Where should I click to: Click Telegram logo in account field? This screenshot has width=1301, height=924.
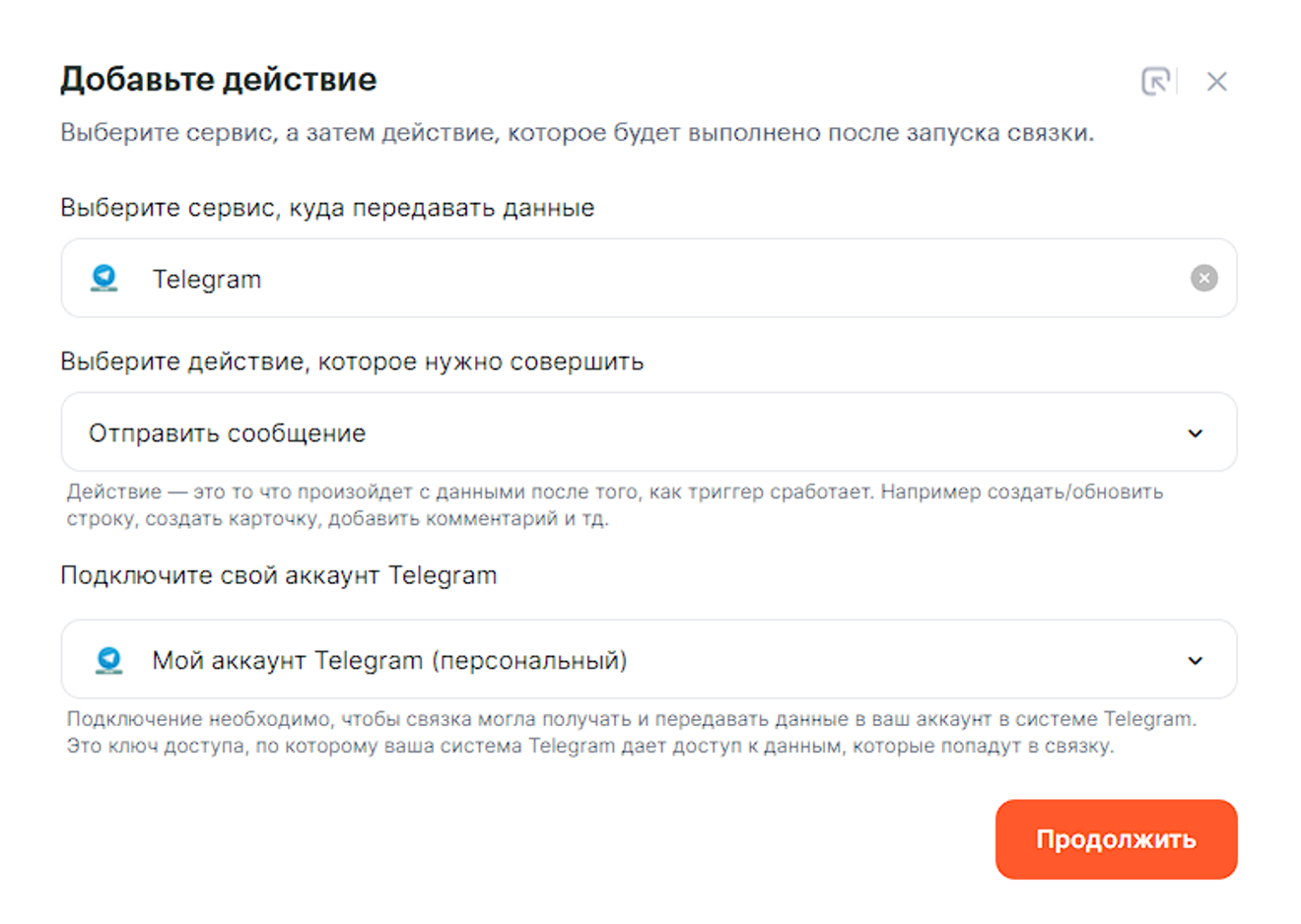(108, 660)
